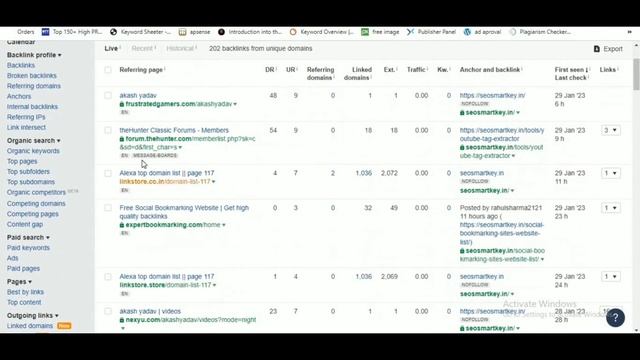Open theHunter Classic Forums - Members link

(174, 130)
